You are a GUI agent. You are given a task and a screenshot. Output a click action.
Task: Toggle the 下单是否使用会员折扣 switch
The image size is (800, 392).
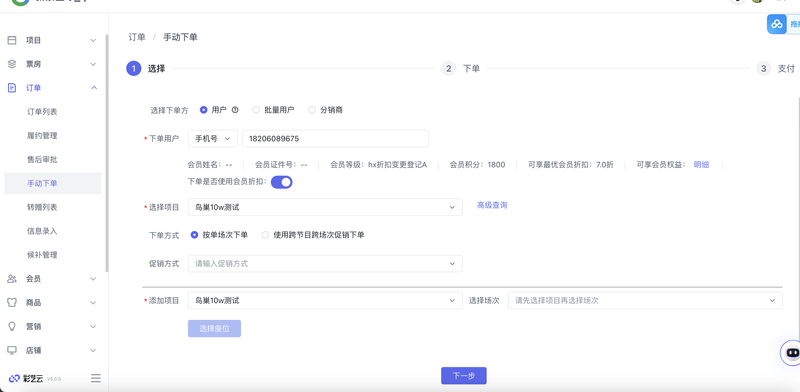point(282,182)
